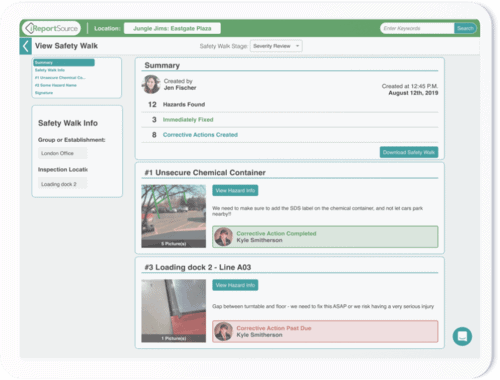Open the chat bubble widget icon
The height and width of the screenshot is (380, 500).
pyautogui.click(x=462, y=336)
